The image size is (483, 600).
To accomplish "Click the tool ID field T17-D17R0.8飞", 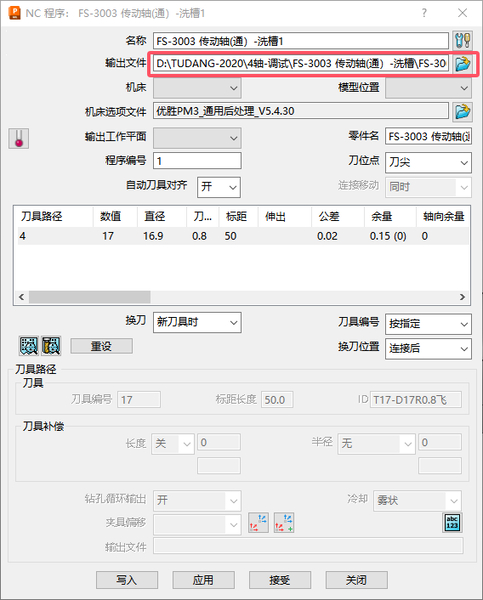I will click(416, 399).
